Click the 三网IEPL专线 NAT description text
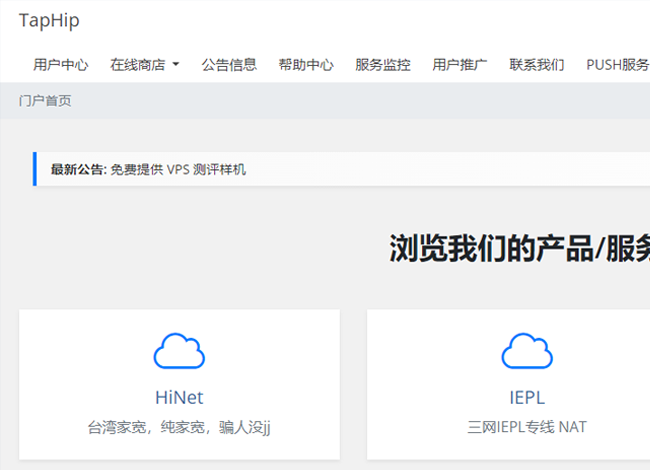The width and height of the screenshot is (650, 470). 526,427
